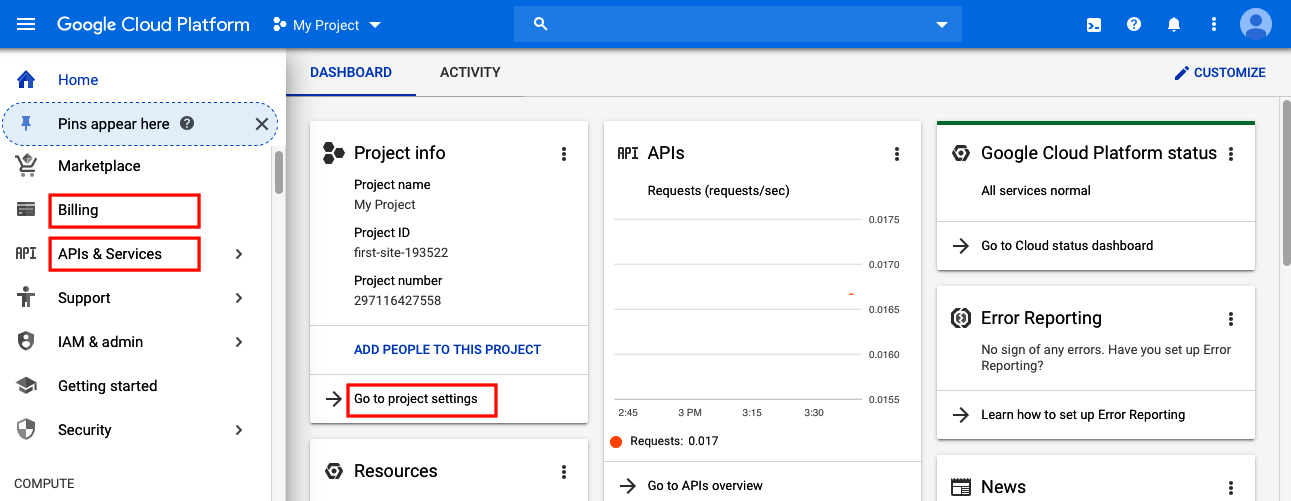Open the My Project selector dropdown
Image resolution: width=1291 pixels, height=501 pixels.
click(x=327, y=25)
